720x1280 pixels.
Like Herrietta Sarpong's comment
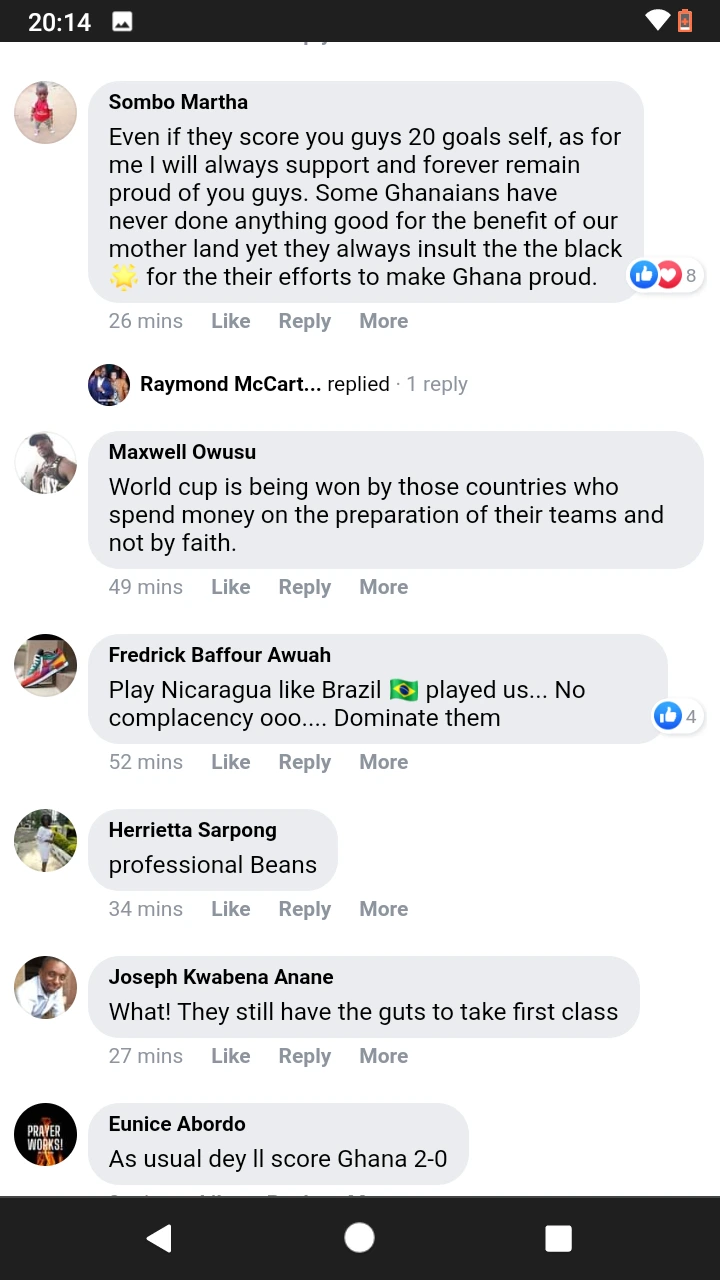click(230, 909)
